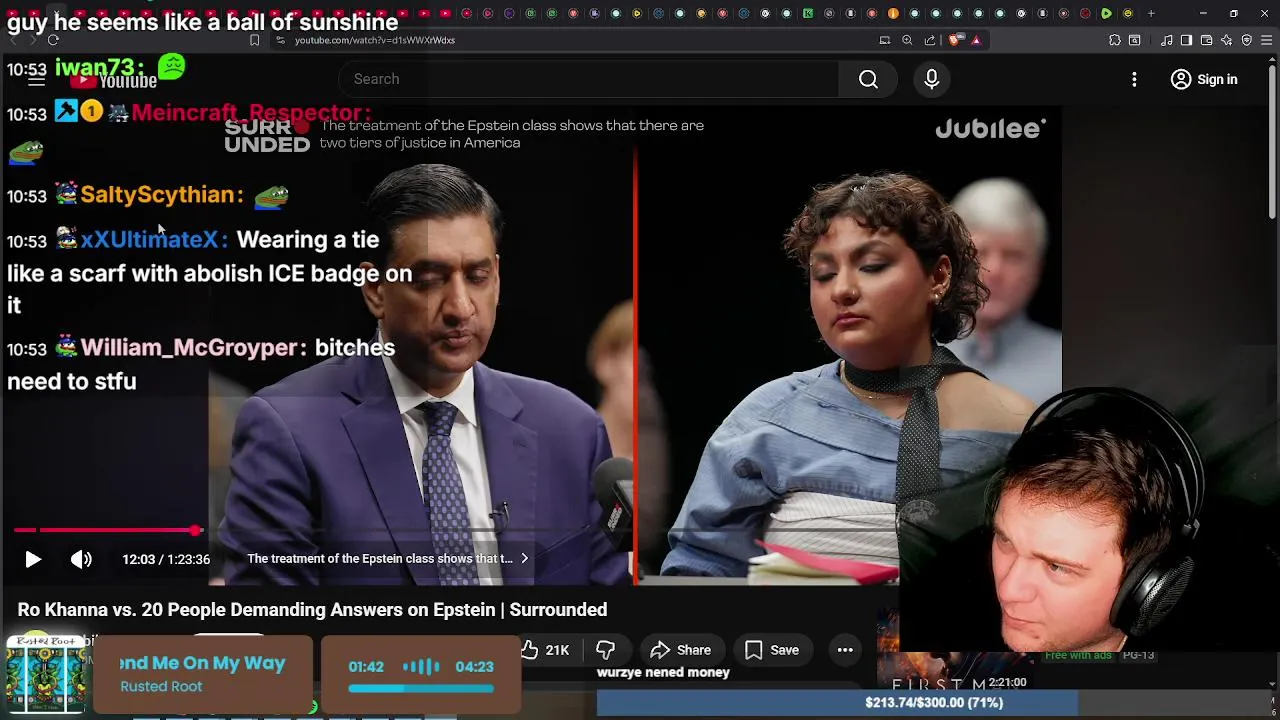The height and width of the screenshot is (720, 1280).
Task: Click the page vertical scrollbar
Action: click(1272, 140)
